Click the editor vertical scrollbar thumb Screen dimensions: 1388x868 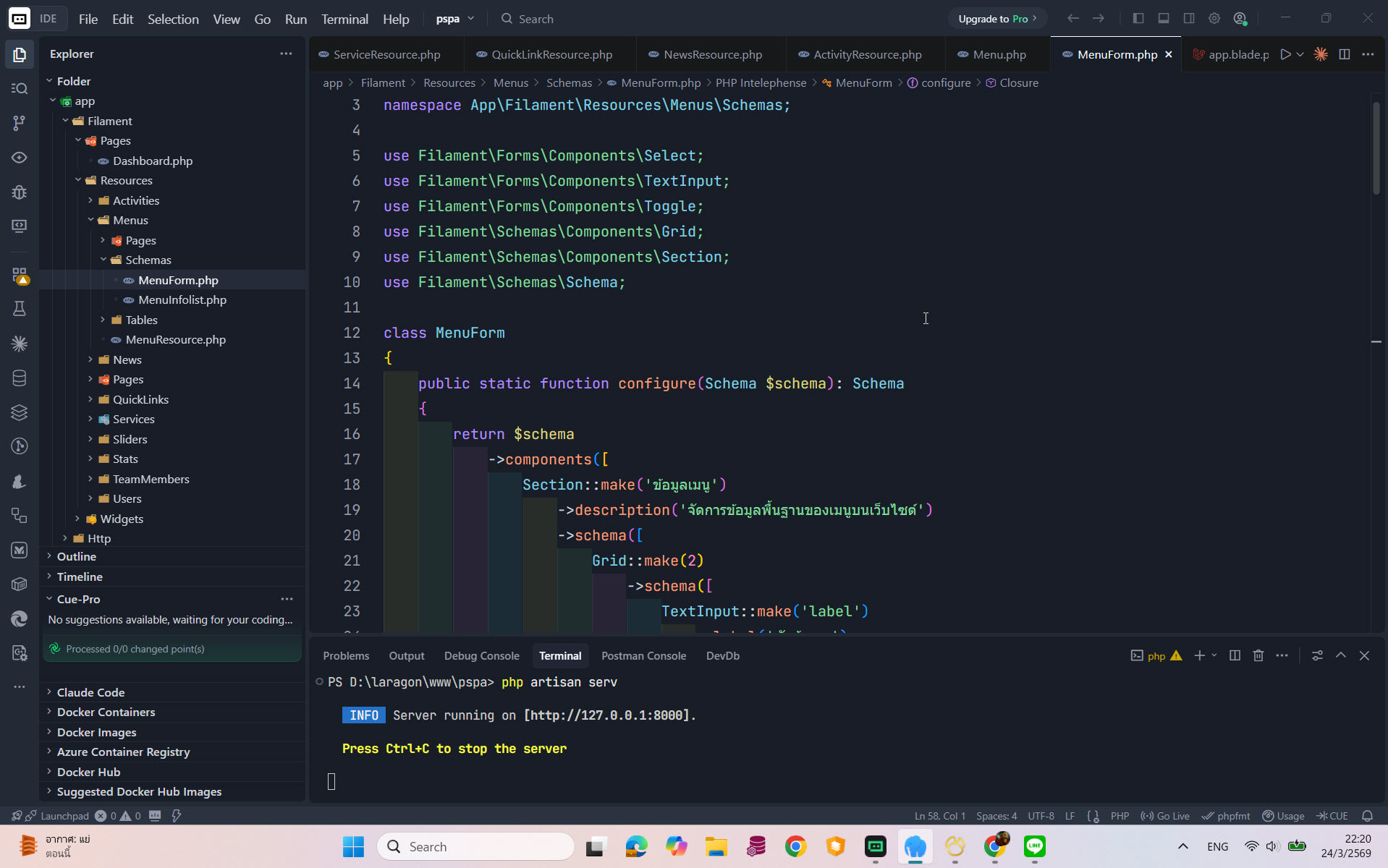point(1376,148)
